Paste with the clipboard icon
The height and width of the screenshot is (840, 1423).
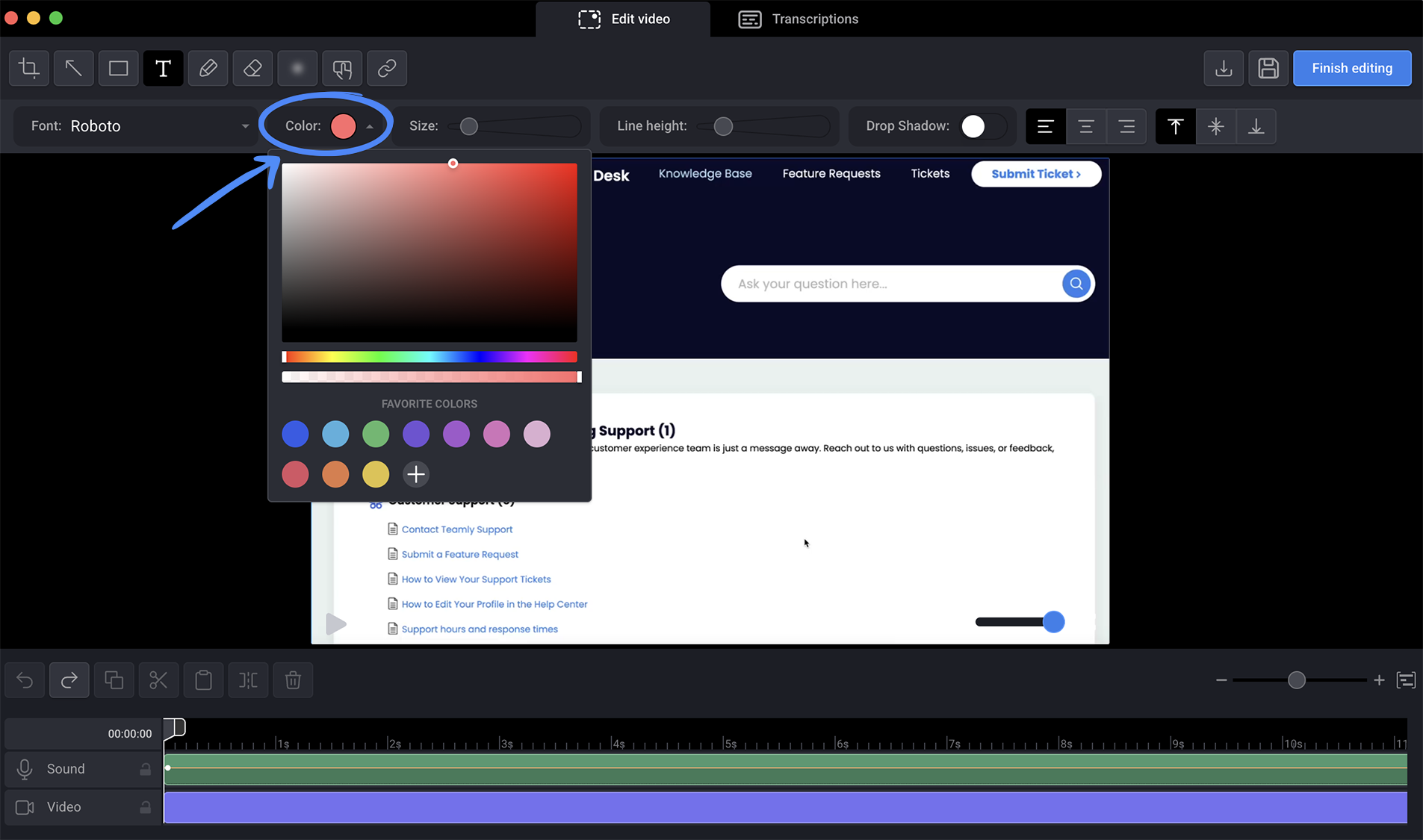[203, 680]
